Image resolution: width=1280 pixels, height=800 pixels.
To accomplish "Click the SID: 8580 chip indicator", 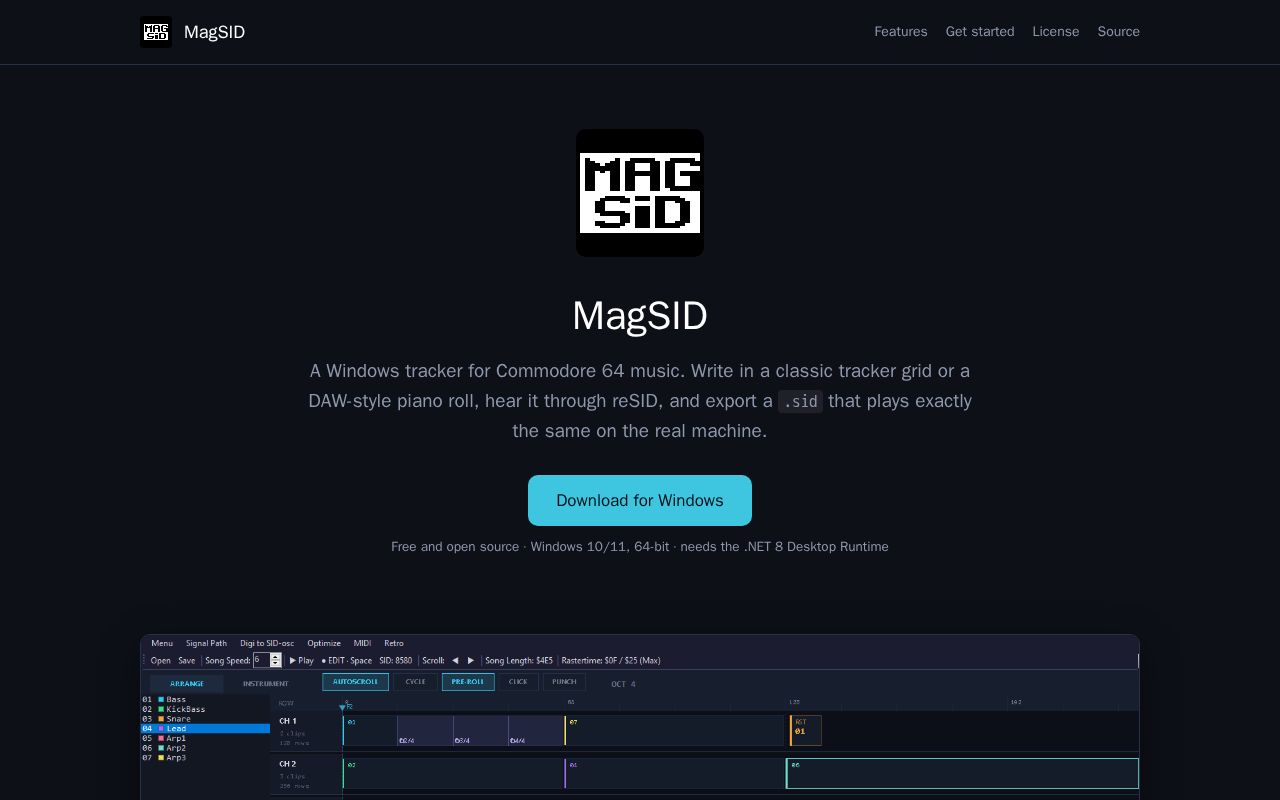I will tap(396, 660).
